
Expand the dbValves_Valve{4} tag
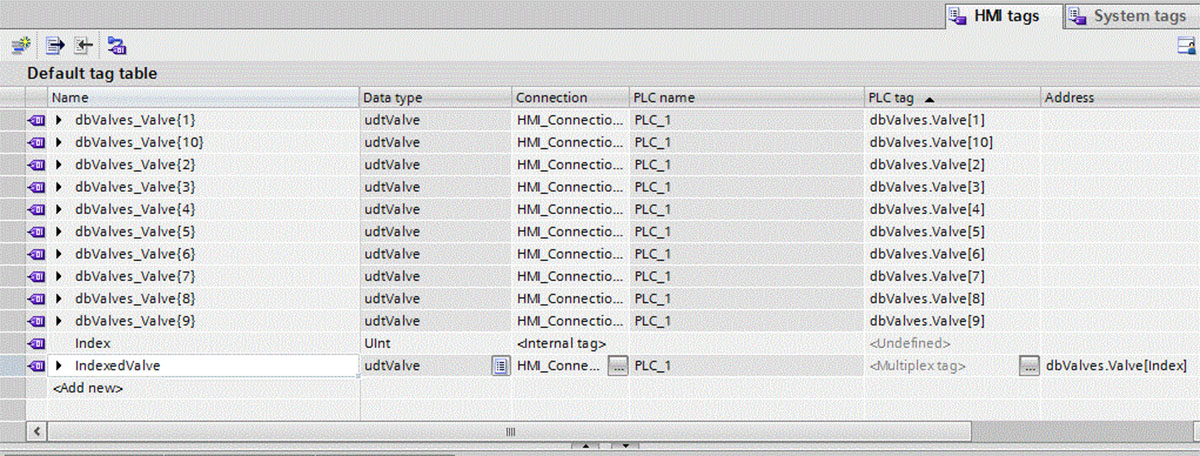pos(59,209)
